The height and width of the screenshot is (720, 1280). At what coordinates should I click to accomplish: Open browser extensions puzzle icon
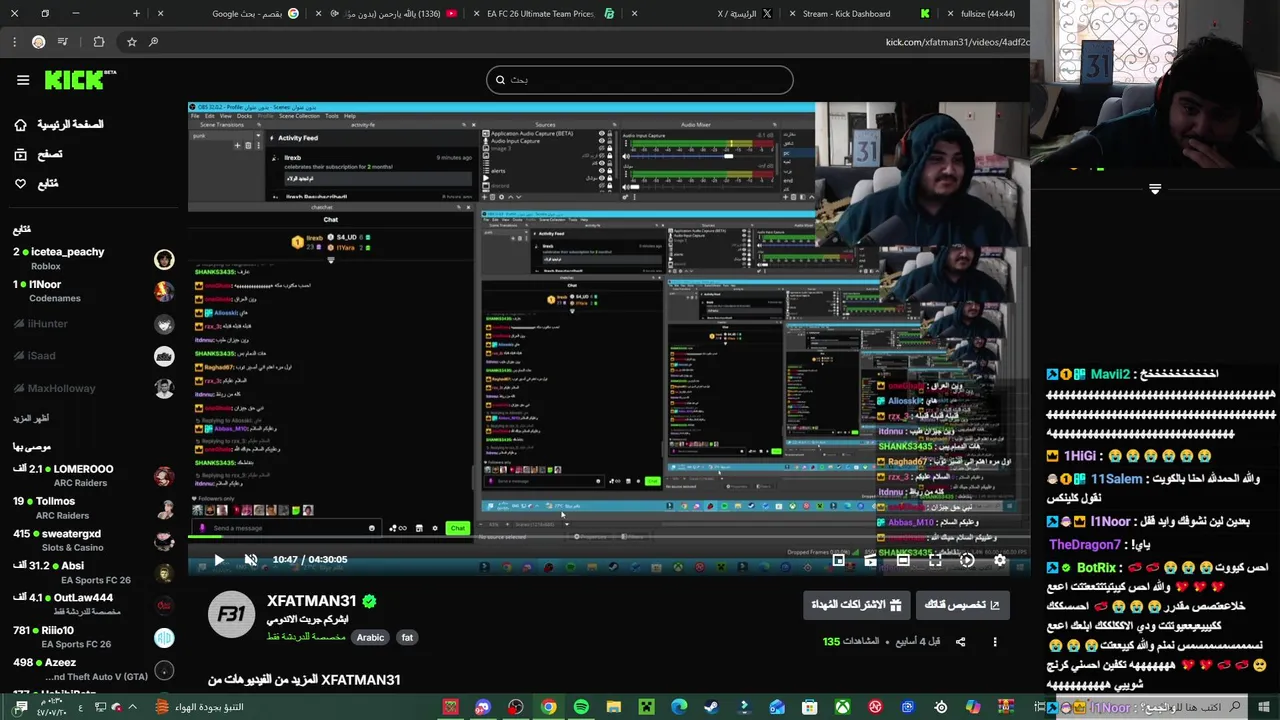98,42
